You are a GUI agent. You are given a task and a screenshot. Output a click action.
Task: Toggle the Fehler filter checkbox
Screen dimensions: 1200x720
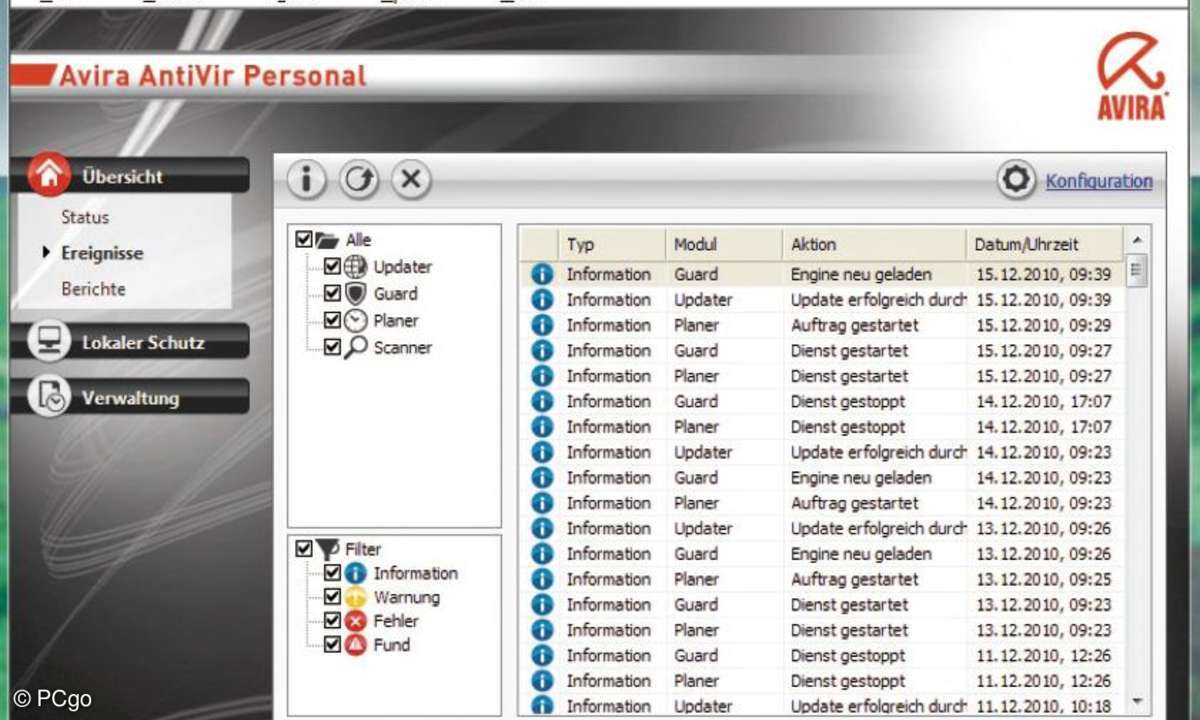point(333,621)
